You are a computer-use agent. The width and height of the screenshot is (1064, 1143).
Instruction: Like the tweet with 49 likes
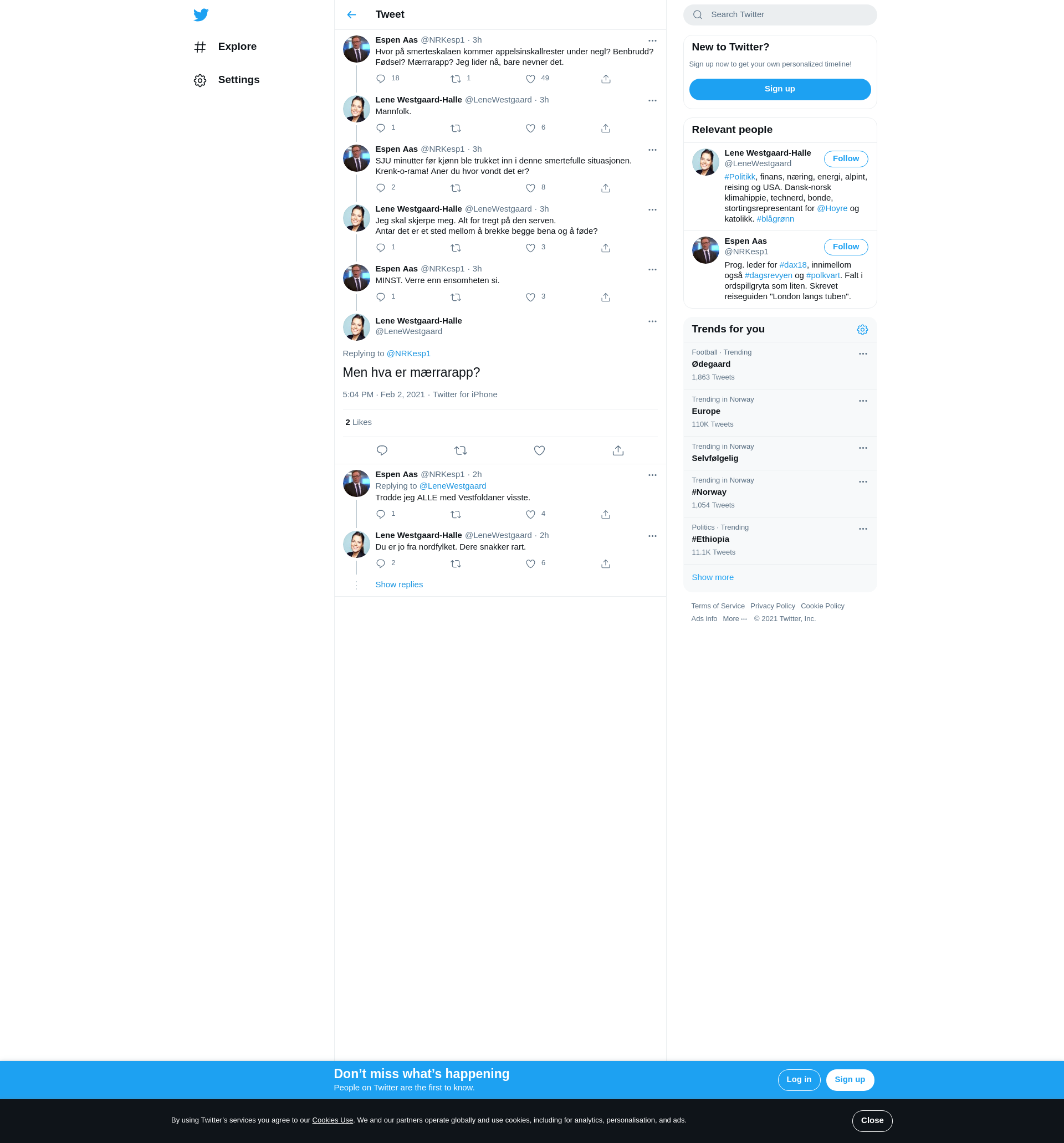530,79
